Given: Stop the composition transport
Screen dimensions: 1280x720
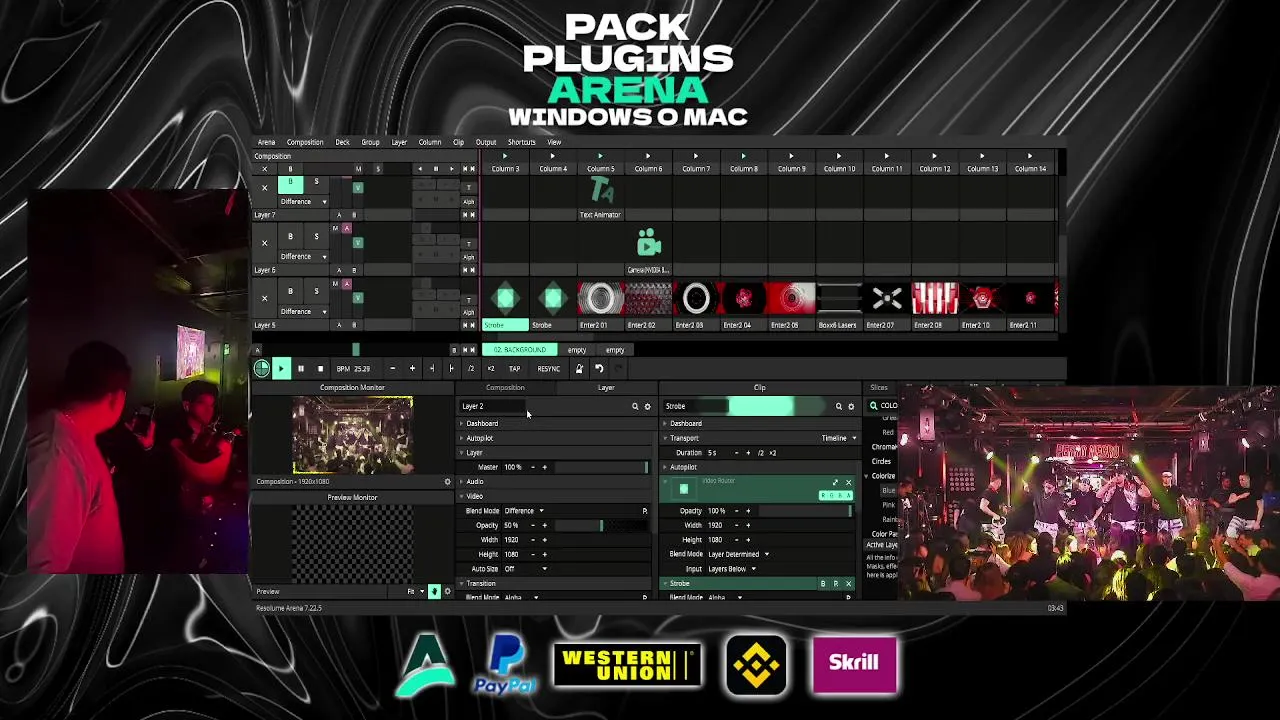Looking at the screenshot, I should [x=320, y=369].
